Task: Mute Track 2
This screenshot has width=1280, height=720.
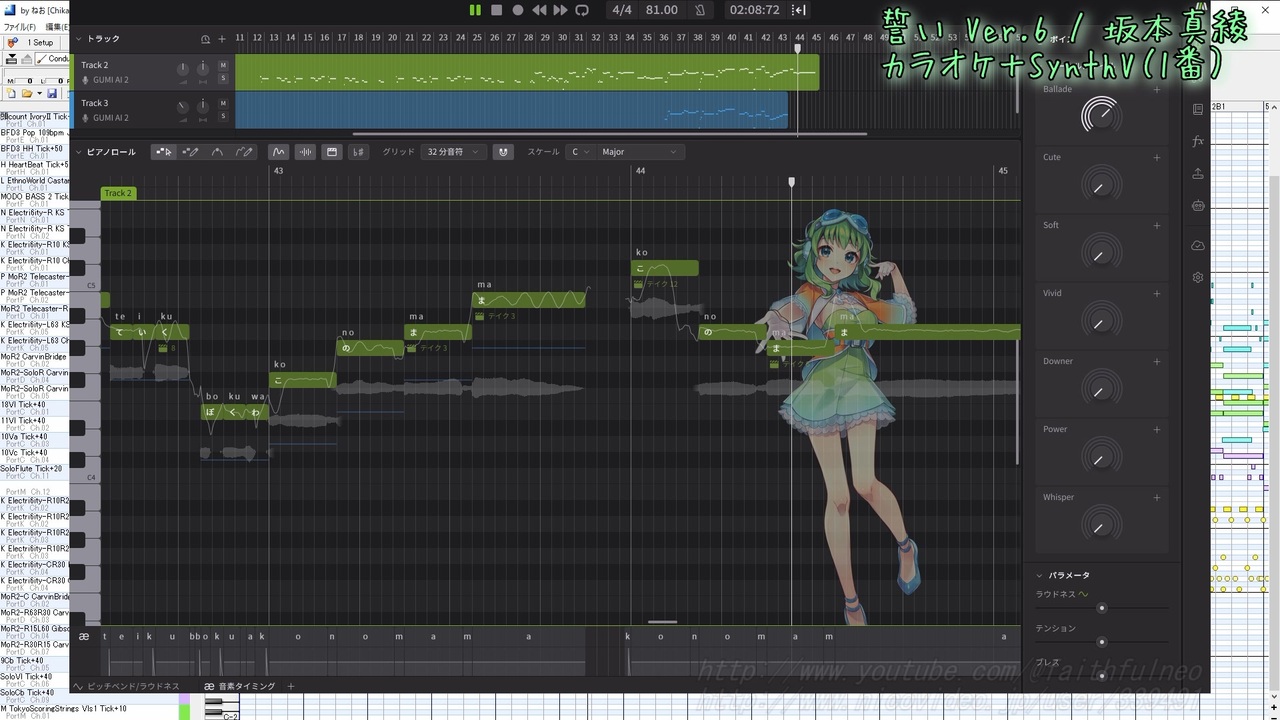Action: coord(223,65)
